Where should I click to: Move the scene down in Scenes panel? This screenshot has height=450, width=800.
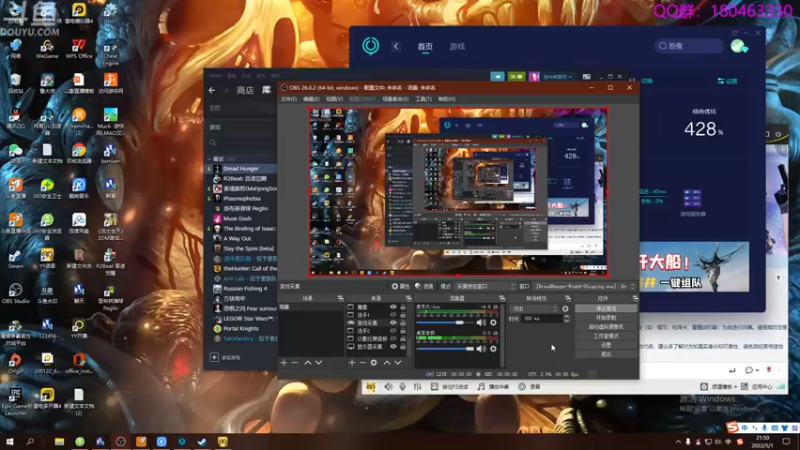coord(319,362)
